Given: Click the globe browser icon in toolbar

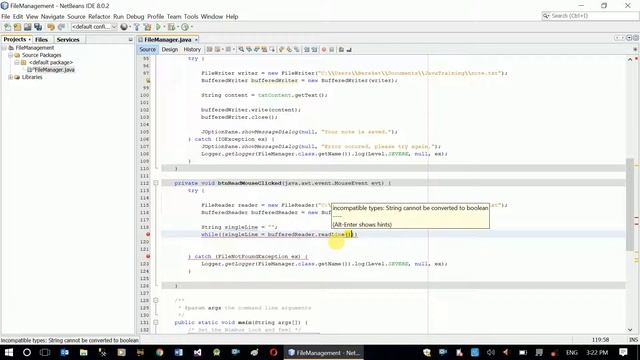Looking at the screenshot, I should (124, 27).
